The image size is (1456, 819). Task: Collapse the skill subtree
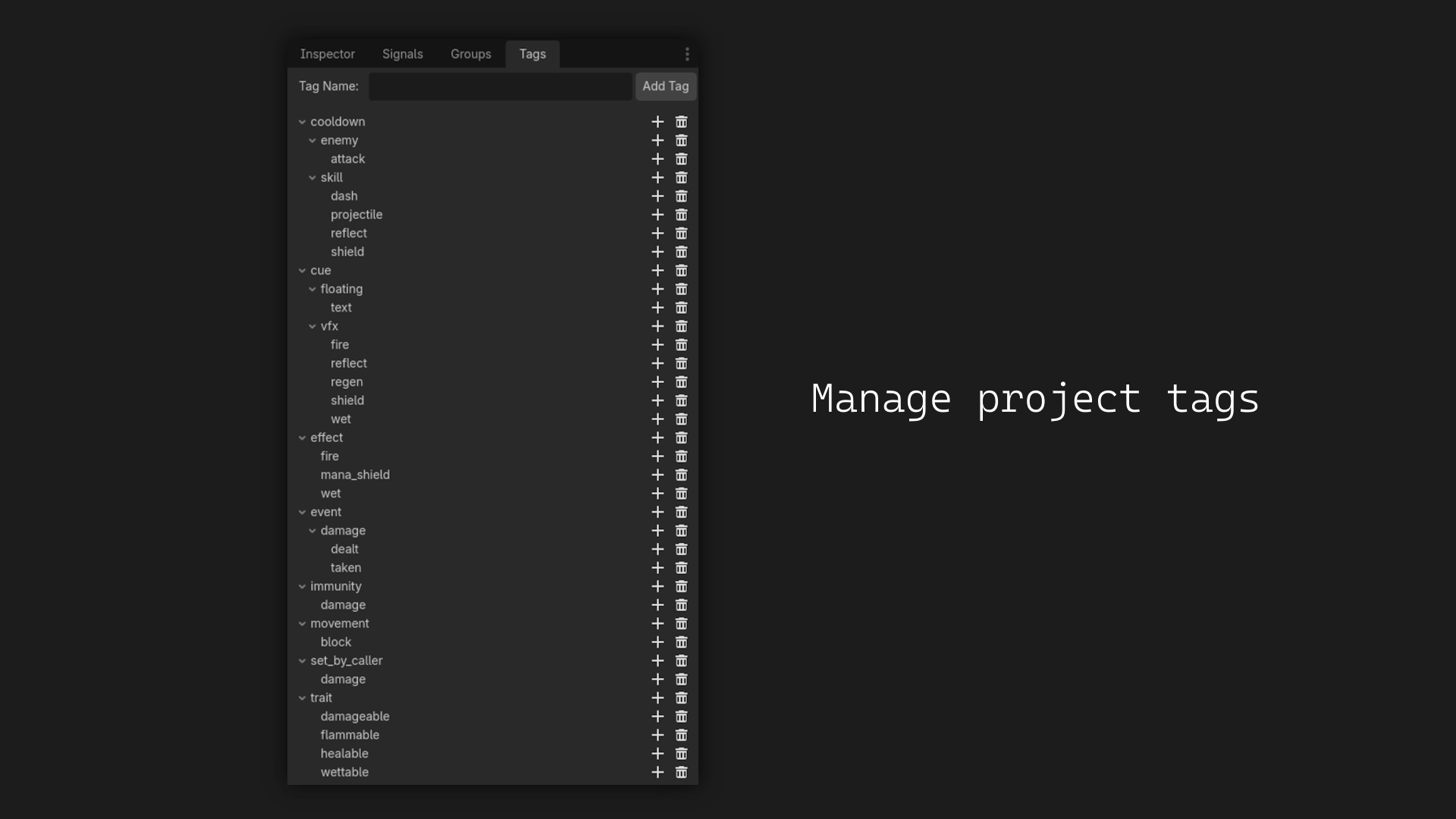click(312, 177)
